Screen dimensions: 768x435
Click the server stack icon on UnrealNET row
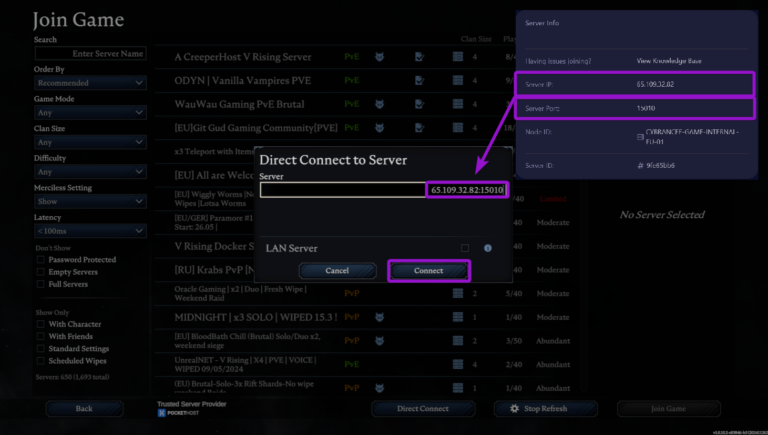pos(458,364)
